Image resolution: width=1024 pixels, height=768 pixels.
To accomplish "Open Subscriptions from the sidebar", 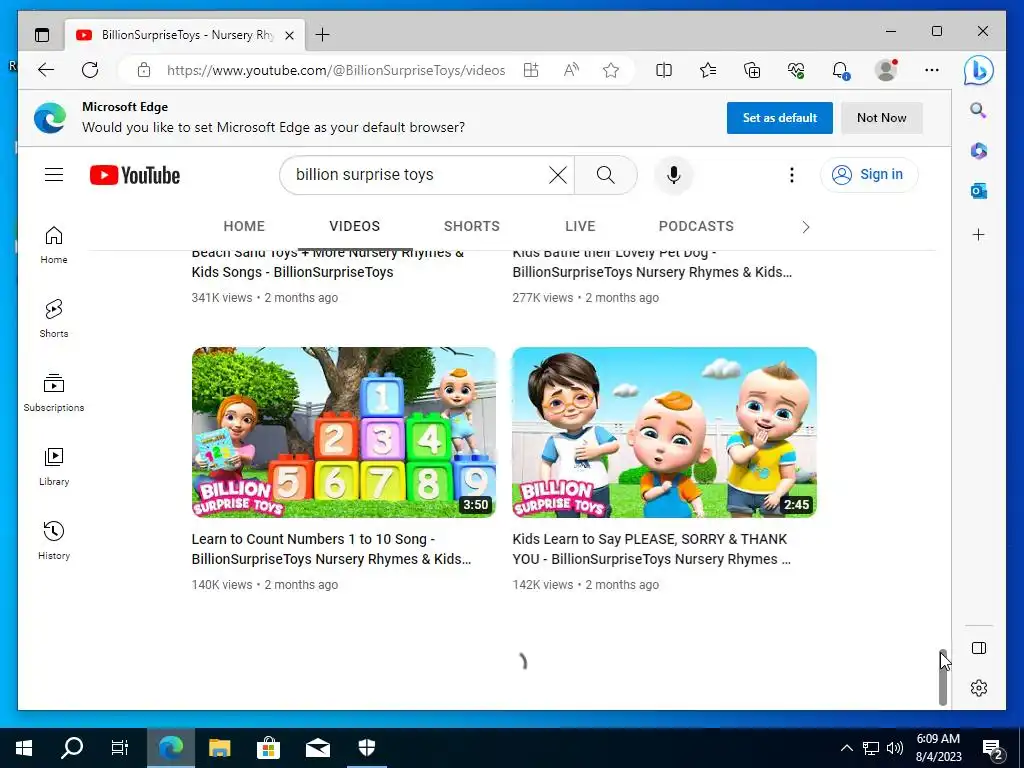I will click(54, 392).
